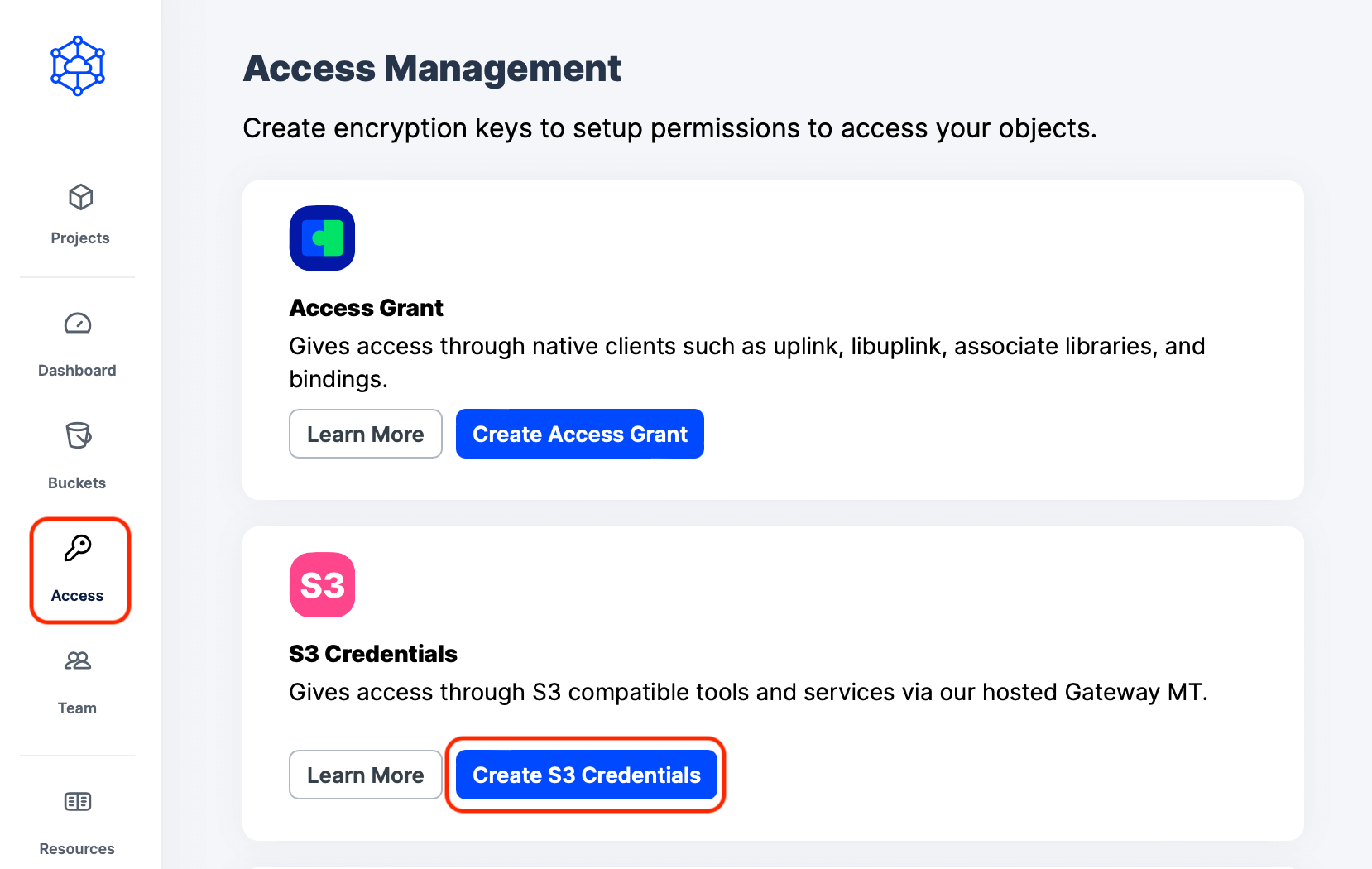The image size is (1372, 869).
Task: Click the Storj logo at the top
Action: pos(77,66)
